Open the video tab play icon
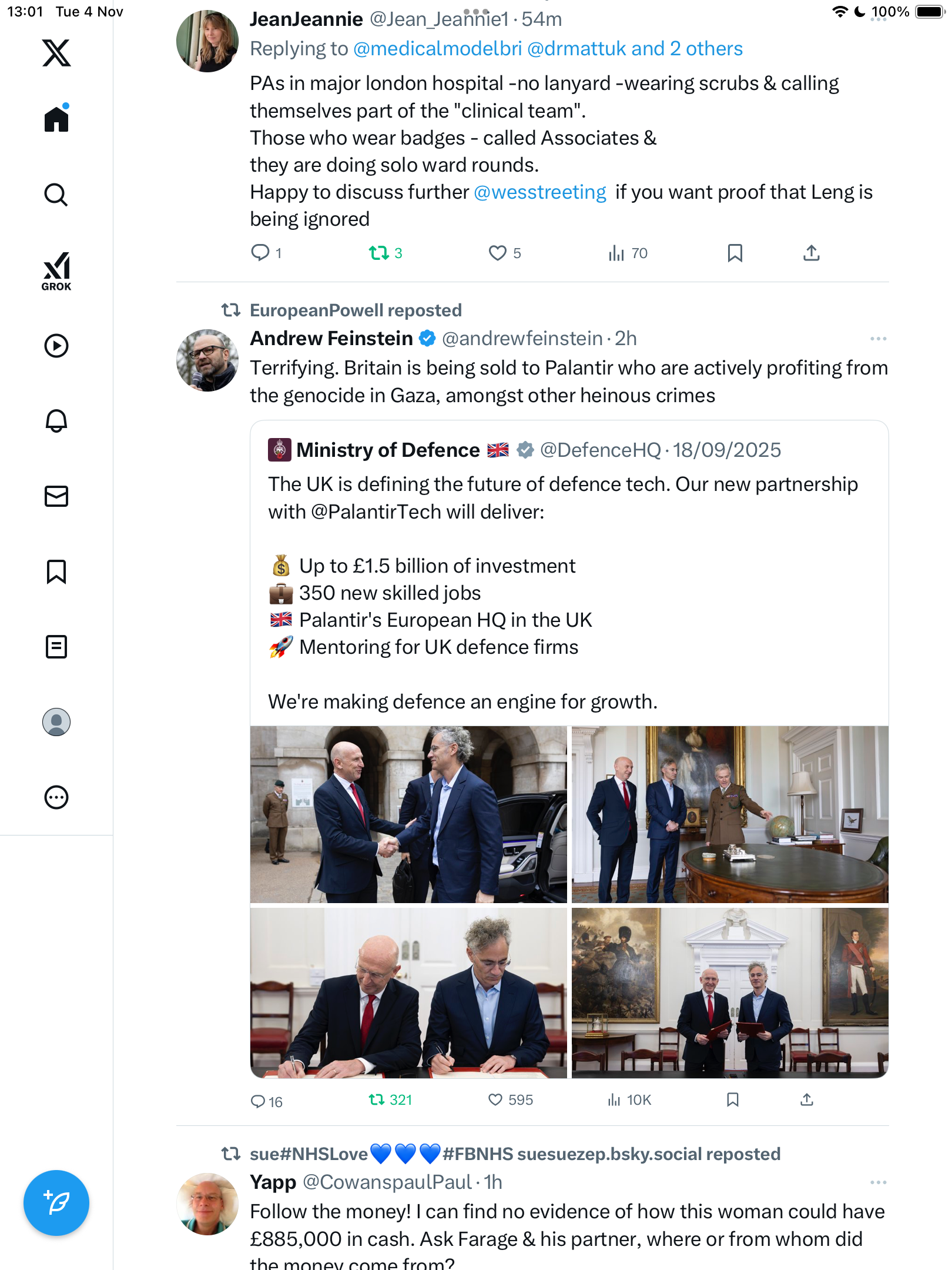952x1270 pixels. pos(56,346)
